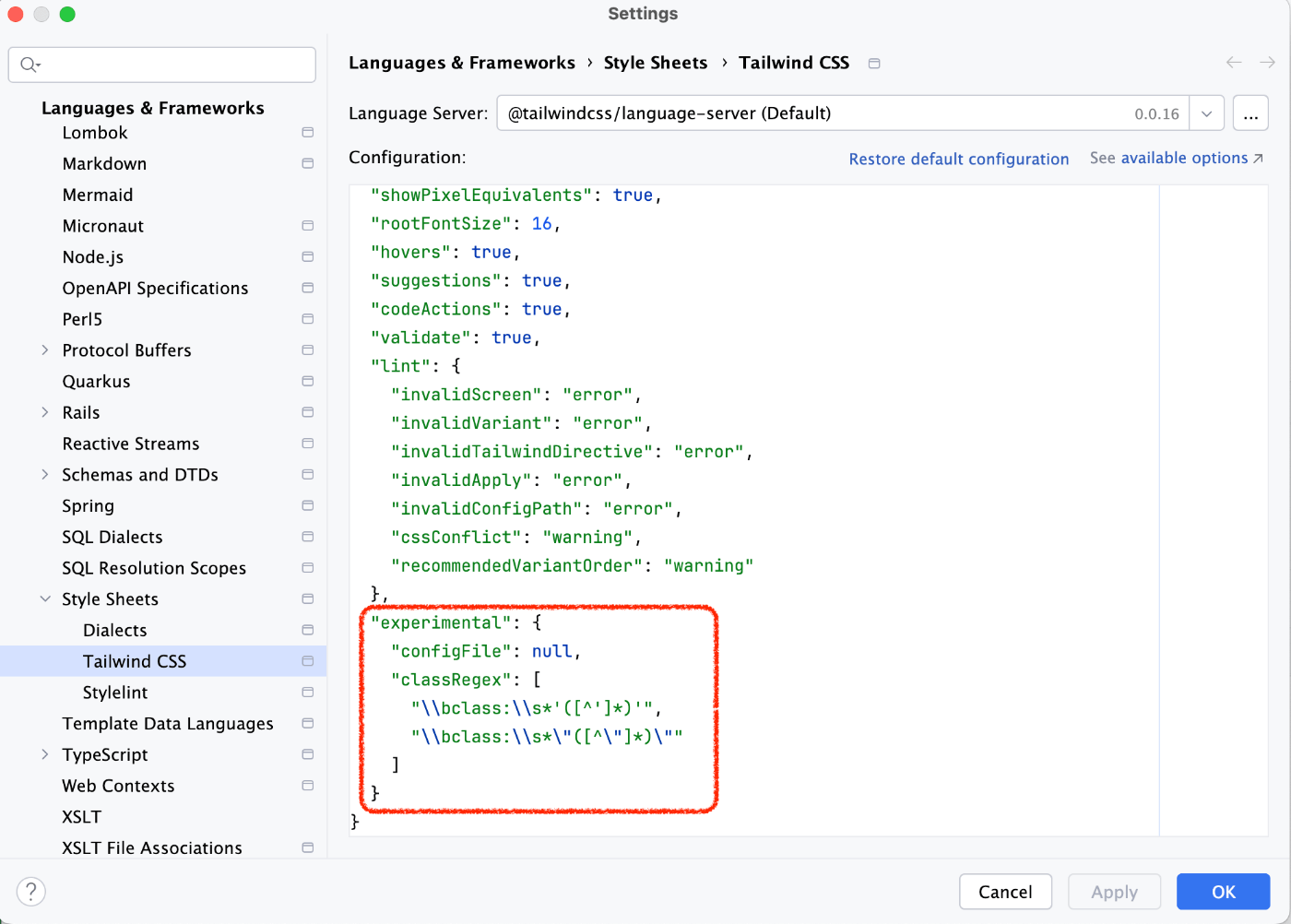The image size is (1291, 924).
Task: Click the project-level icon next to OpenAPI Specifications
Action: [x=308, y=288]
